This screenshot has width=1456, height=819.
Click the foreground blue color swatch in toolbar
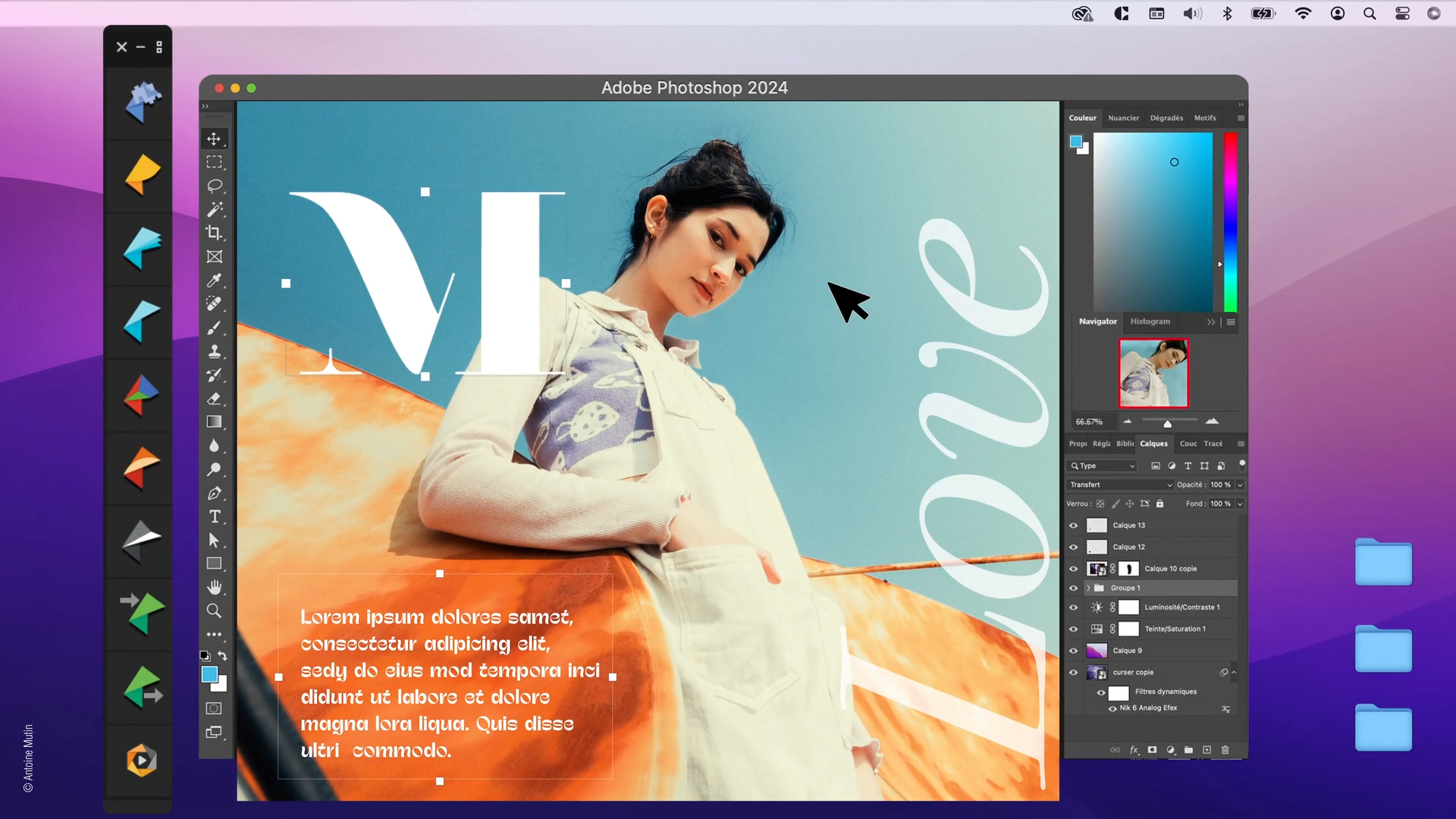209,674
